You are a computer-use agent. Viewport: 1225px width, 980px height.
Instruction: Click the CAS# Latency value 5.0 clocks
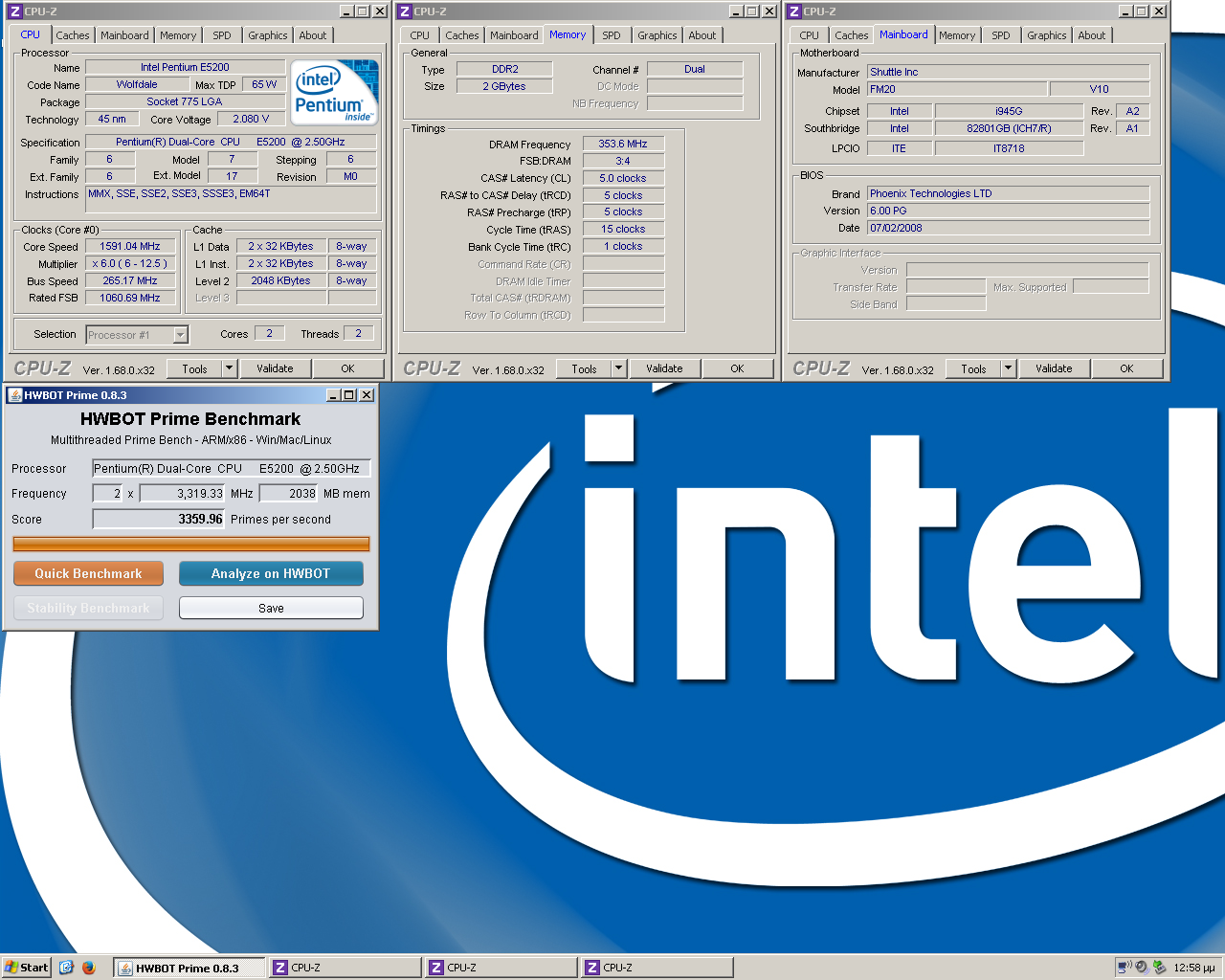pos(623,178)
